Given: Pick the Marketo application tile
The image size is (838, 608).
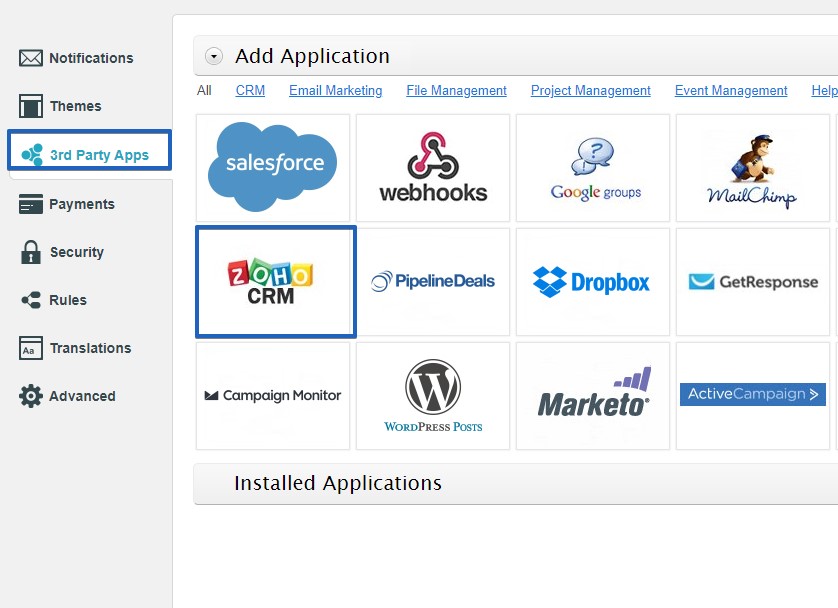Looking at the screenshot, I should tap(593, 396).
